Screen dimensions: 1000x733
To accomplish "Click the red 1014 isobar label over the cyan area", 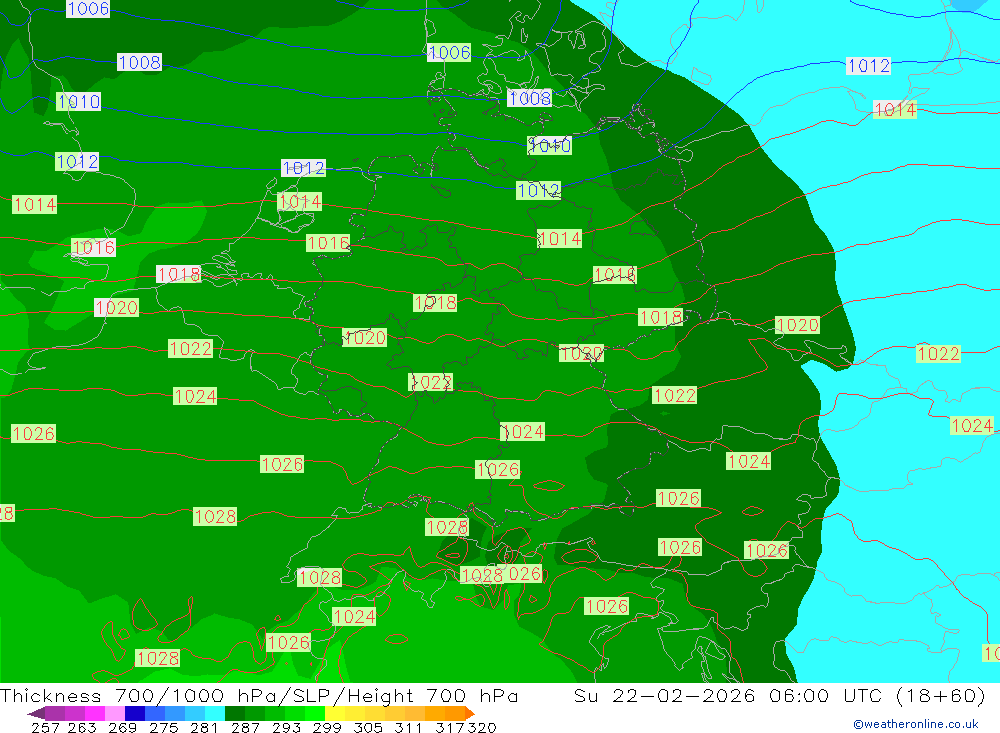I will 895,110.
